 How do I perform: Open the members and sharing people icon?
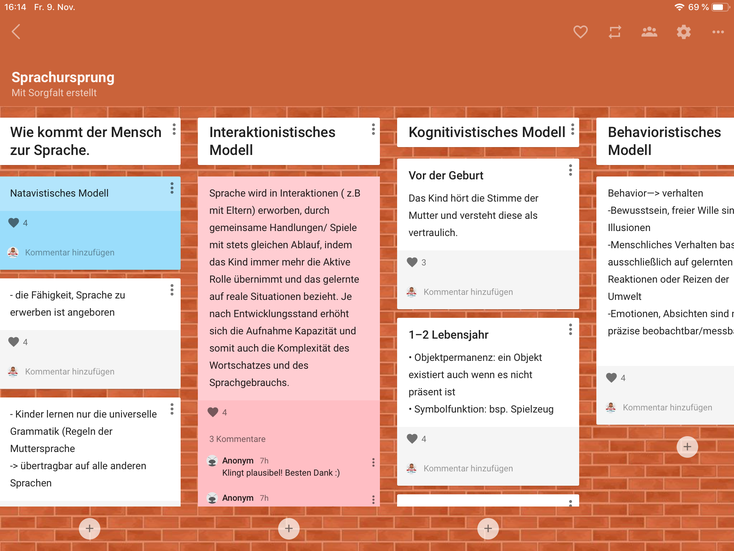click(649, 32)
